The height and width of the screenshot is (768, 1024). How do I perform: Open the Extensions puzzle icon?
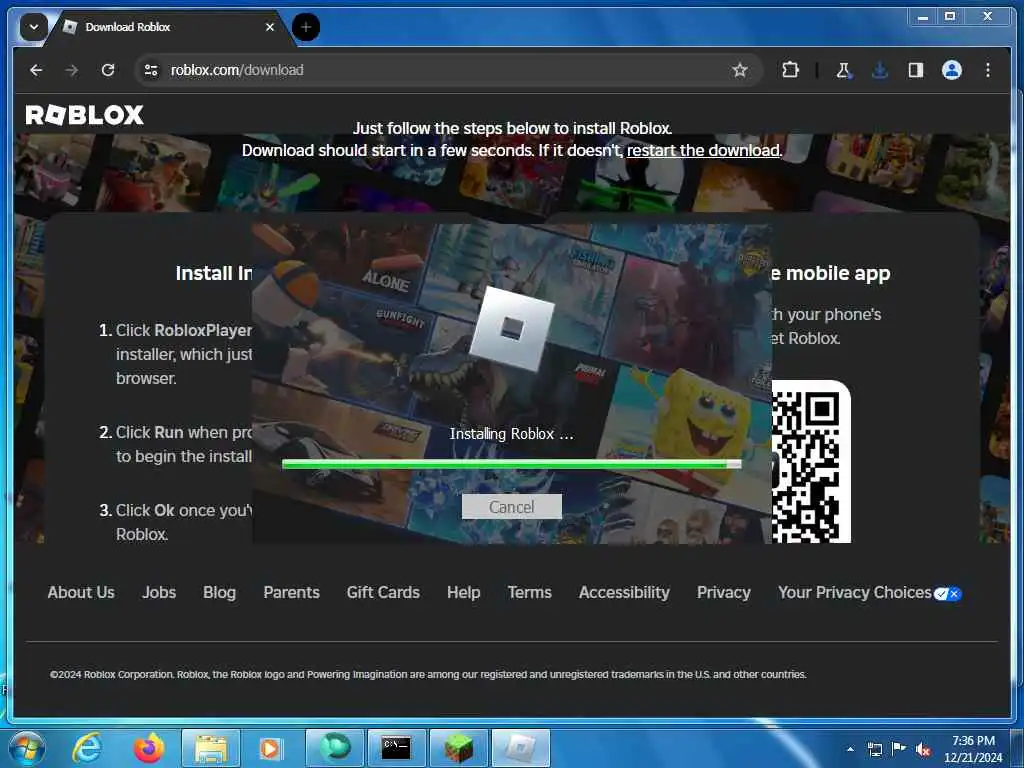pyautogui.click(x=790, y=70)
